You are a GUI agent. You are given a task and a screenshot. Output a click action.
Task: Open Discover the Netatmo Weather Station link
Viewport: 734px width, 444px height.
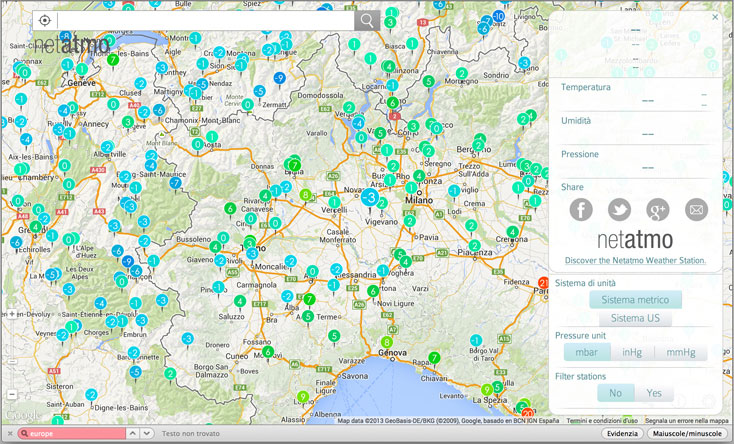(x=635, y=260)
